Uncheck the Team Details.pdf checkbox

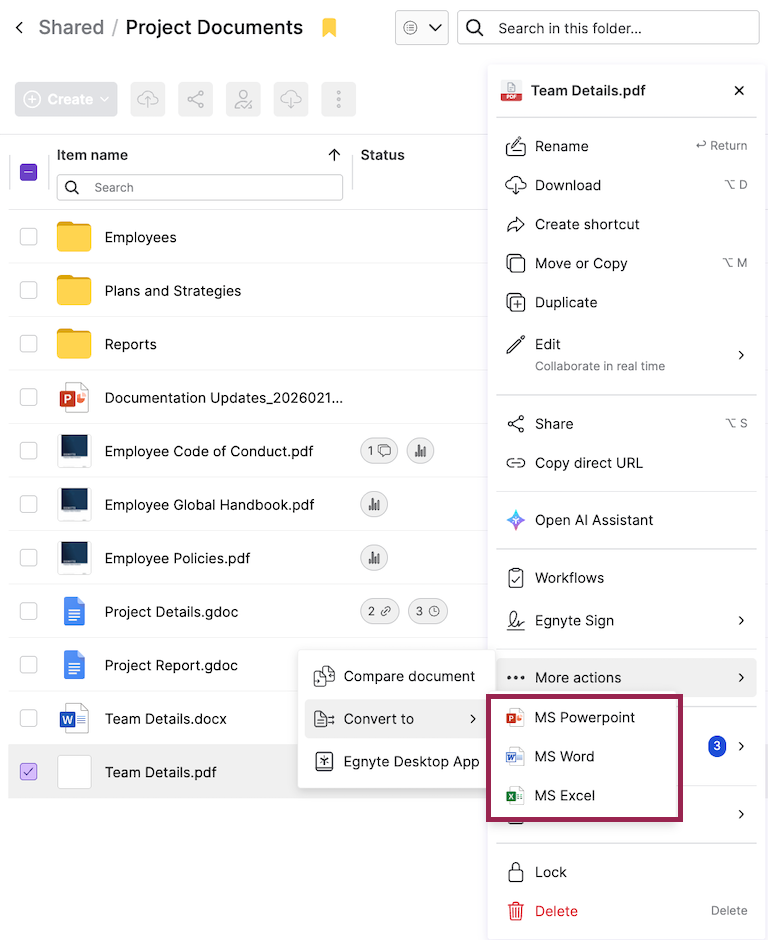[29, 772]
